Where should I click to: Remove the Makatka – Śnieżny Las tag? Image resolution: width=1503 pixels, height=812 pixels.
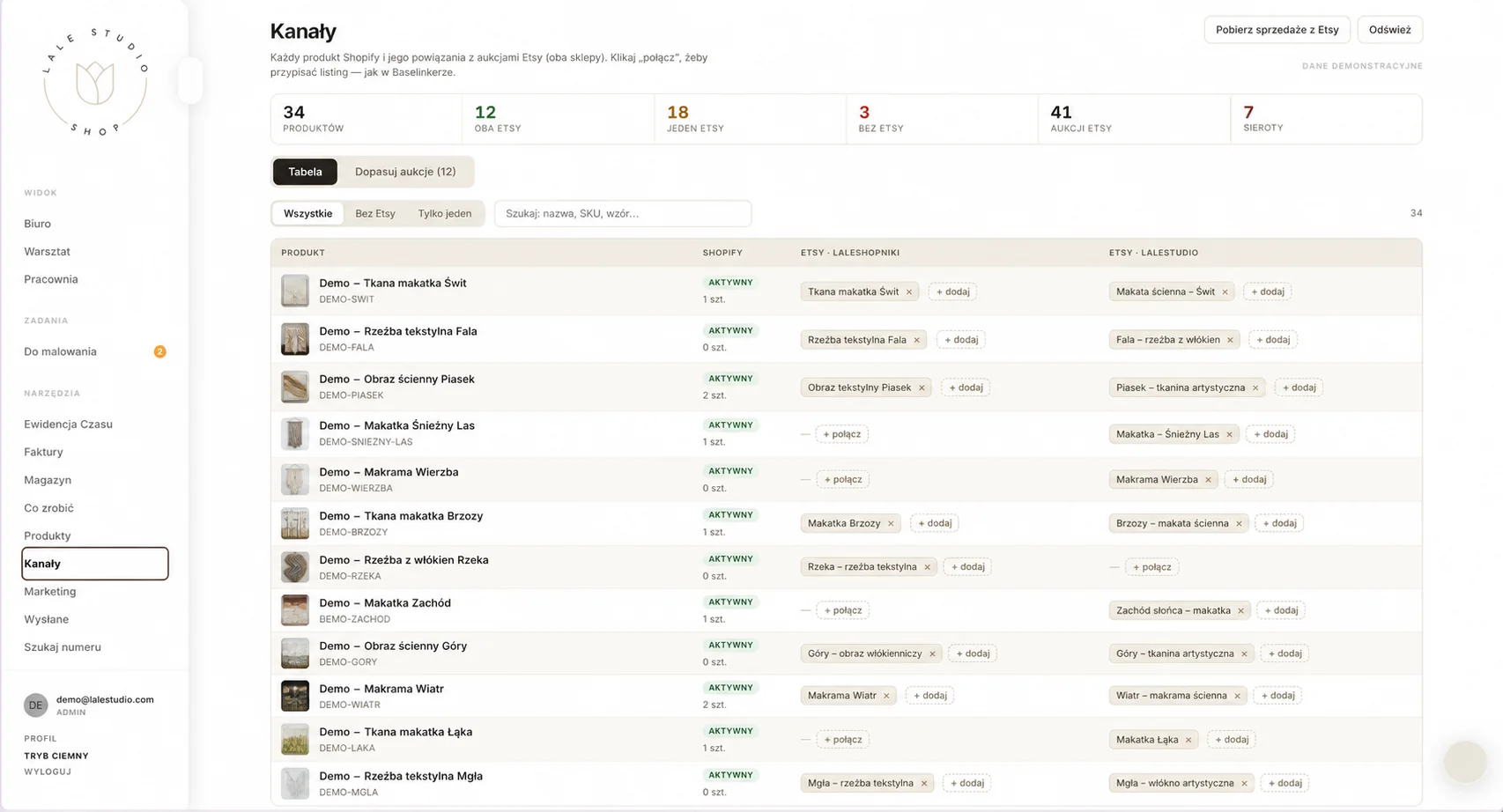pyautogui.click(x=1229, y=434)
